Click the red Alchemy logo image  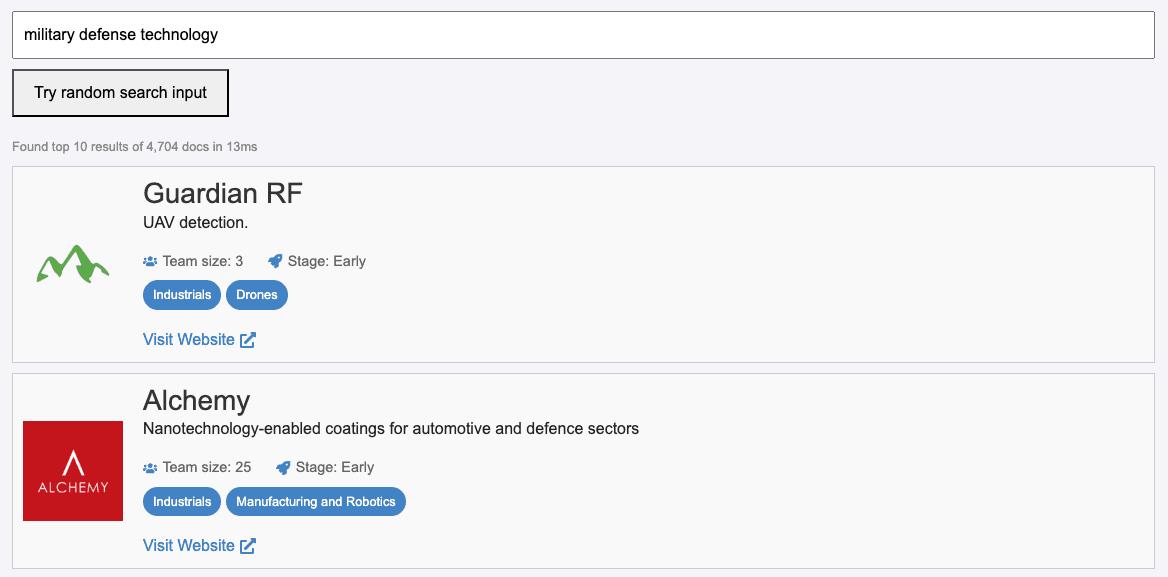click(72, 470)
